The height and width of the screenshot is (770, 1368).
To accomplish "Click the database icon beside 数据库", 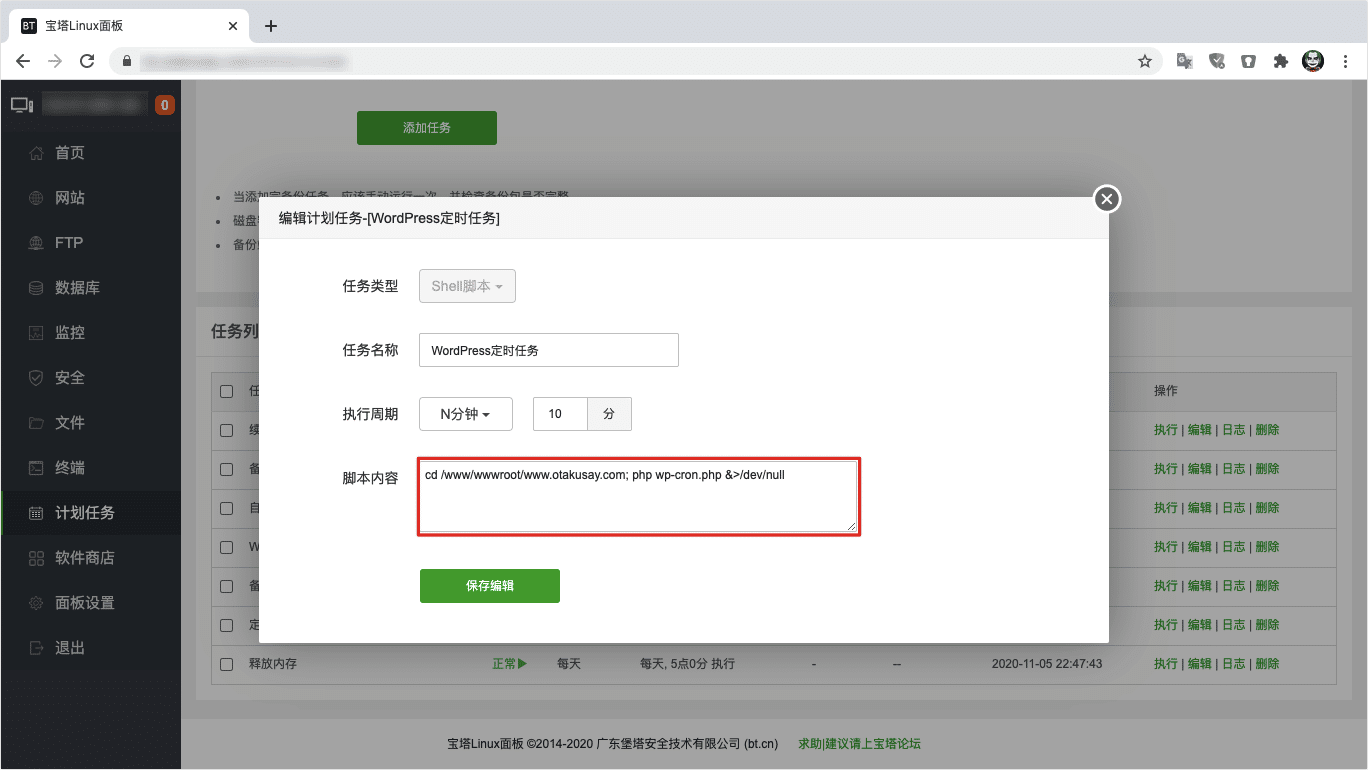I will click(x=36, y=288).
